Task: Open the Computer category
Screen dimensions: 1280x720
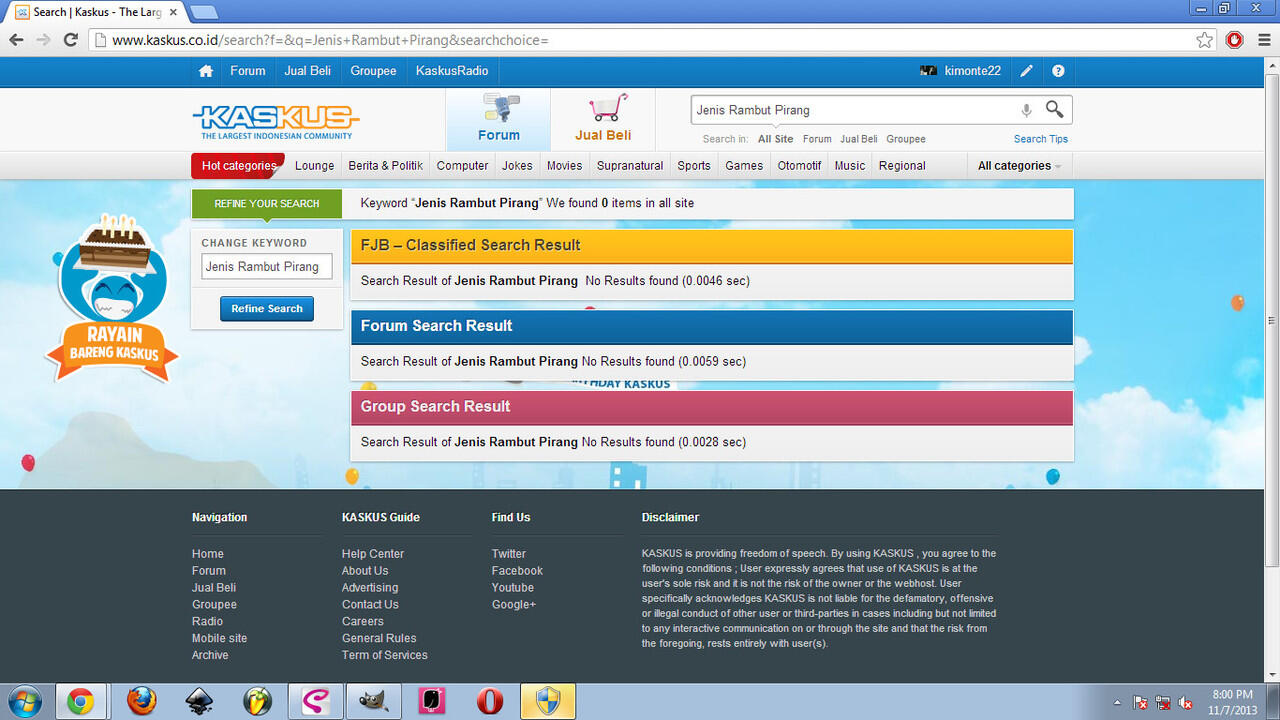Action: [x=463, y=166]
